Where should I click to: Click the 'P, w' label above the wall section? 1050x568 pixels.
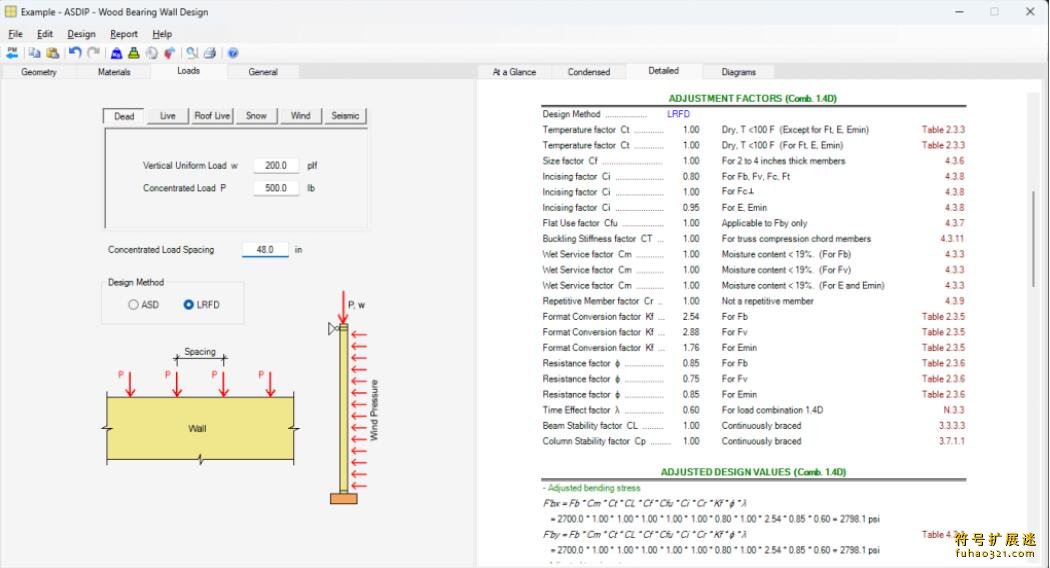click(356, 305)
